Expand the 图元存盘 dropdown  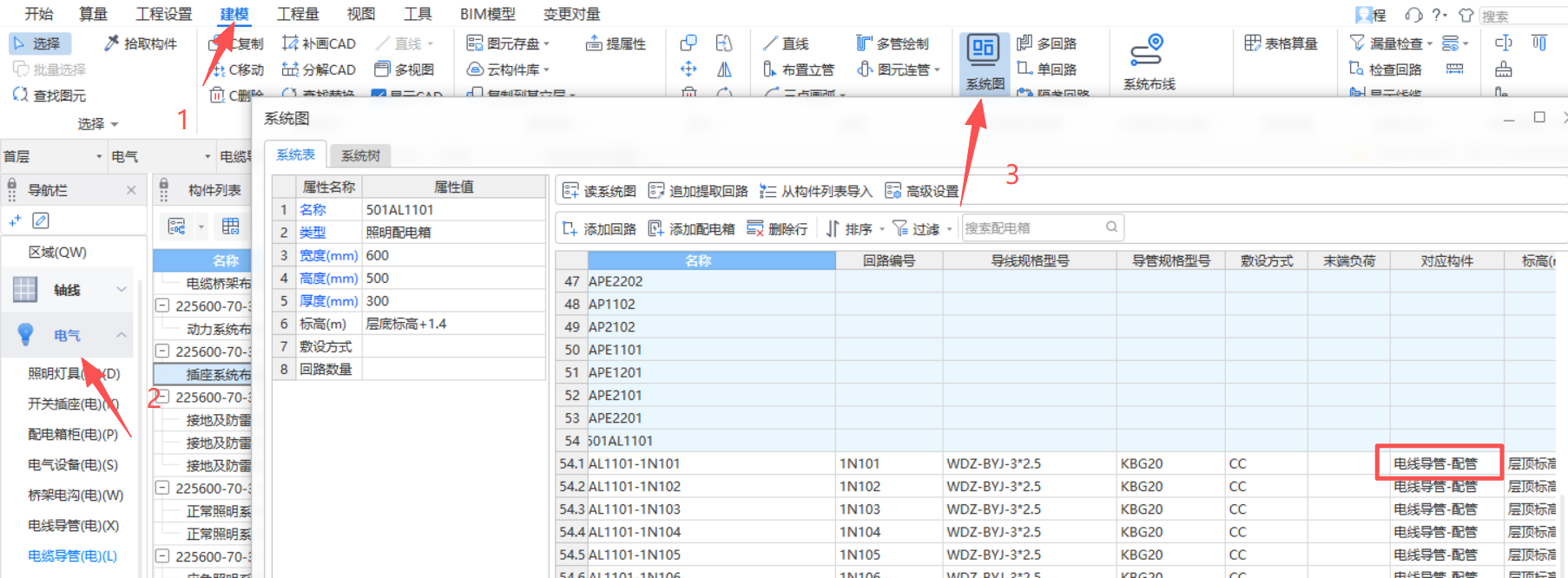click(x=547, y=43)
